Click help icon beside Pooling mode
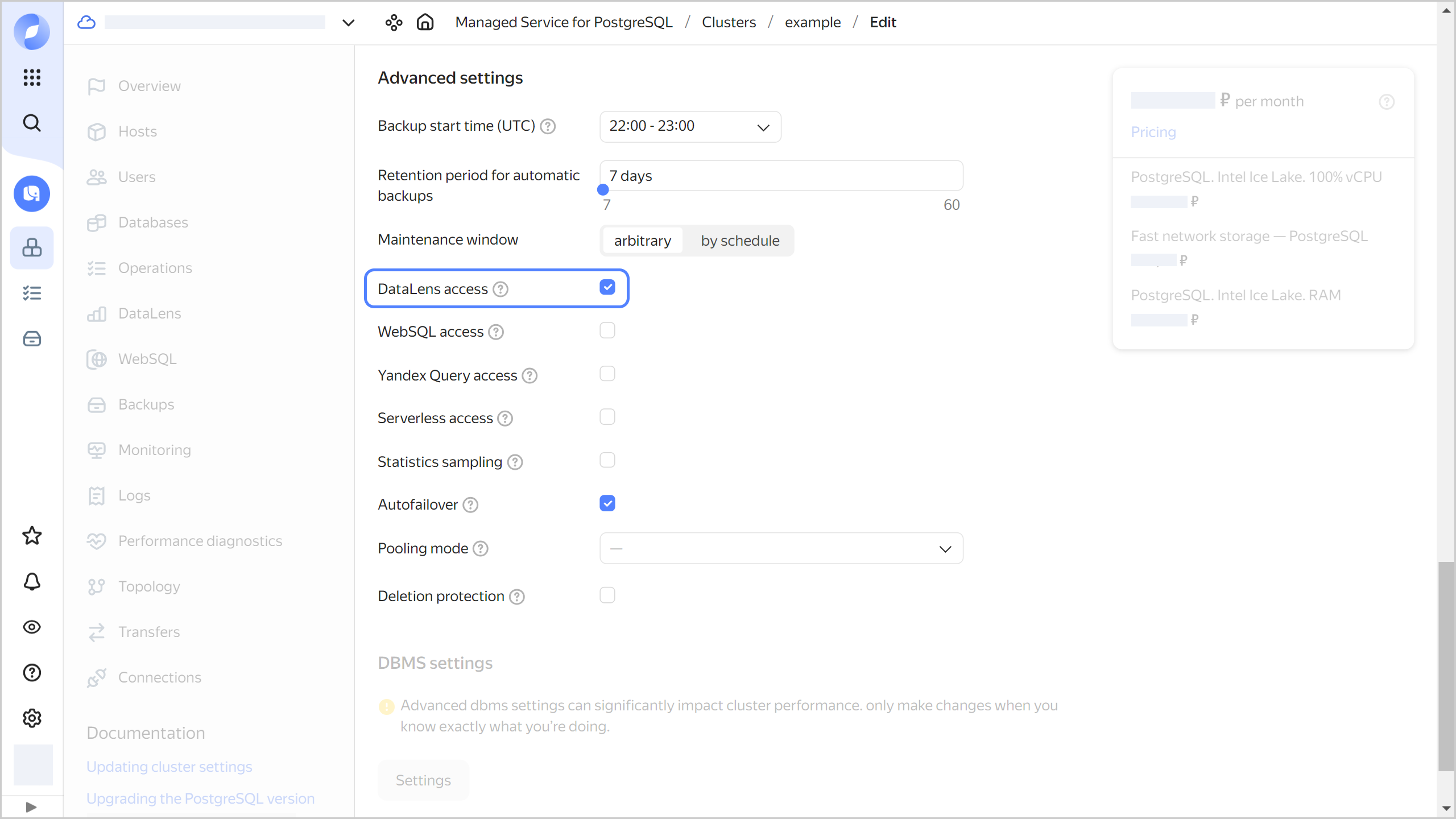 (x=481, y=549)
